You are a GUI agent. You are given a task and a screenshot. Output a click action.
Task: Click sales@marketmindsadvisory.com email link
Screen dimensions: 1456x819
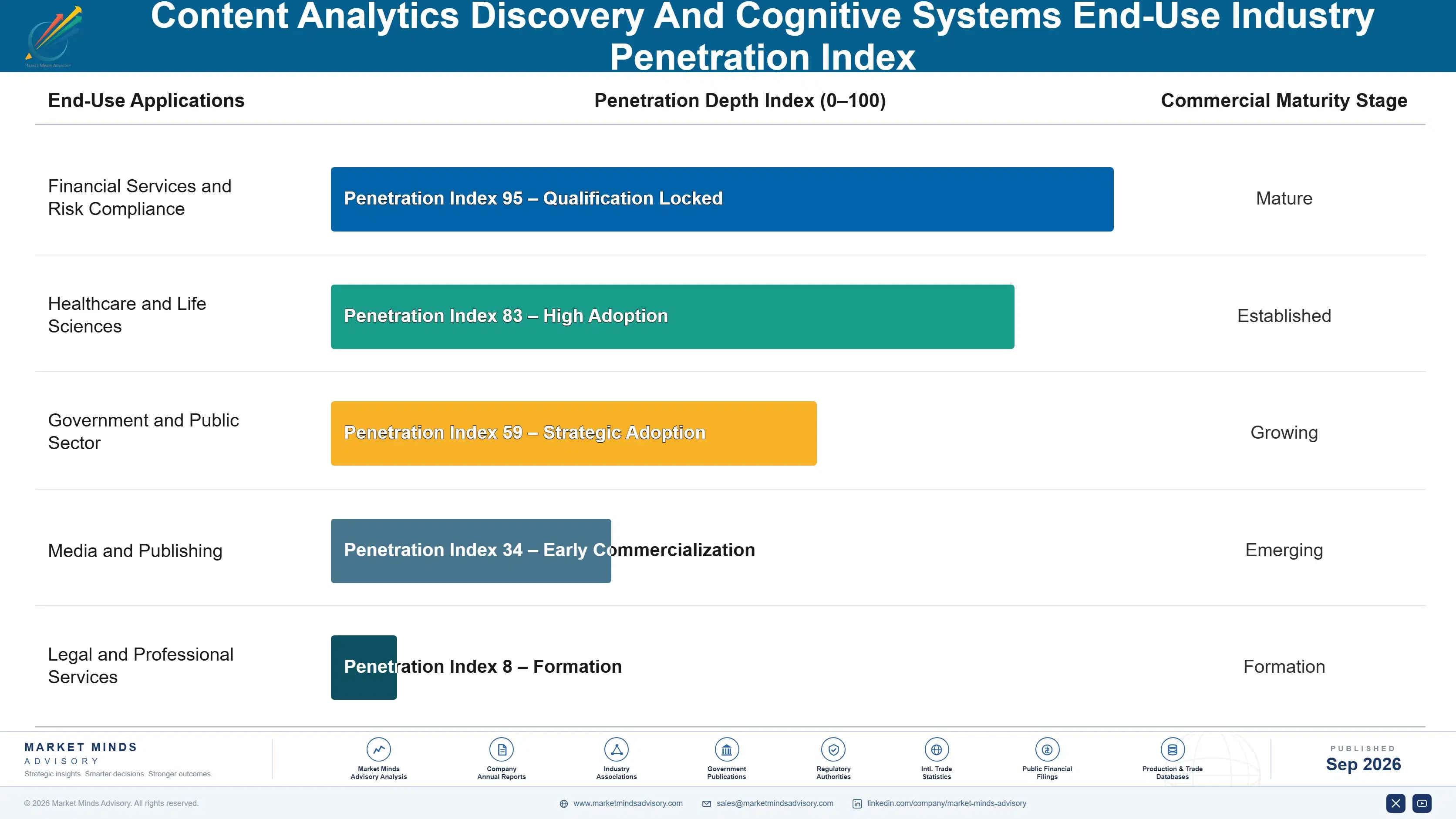point(775,803)
